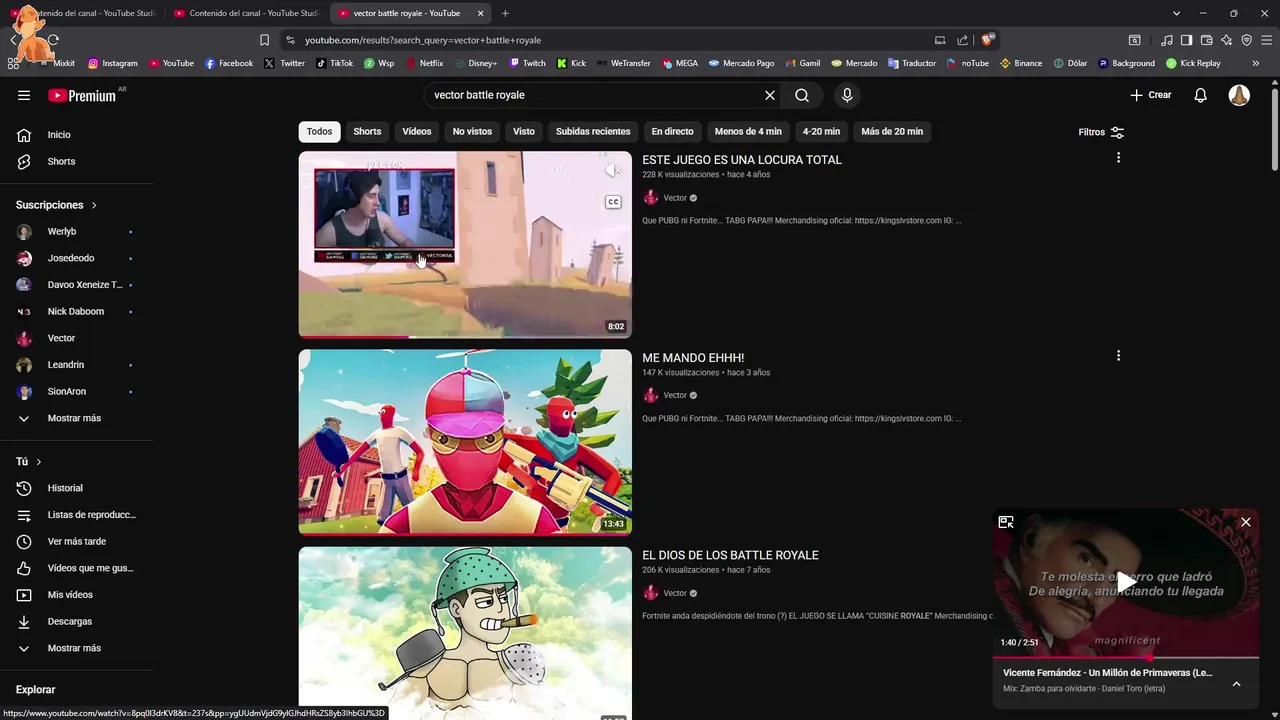
Task: Open the Netflix bookmark
Action: 425,63
